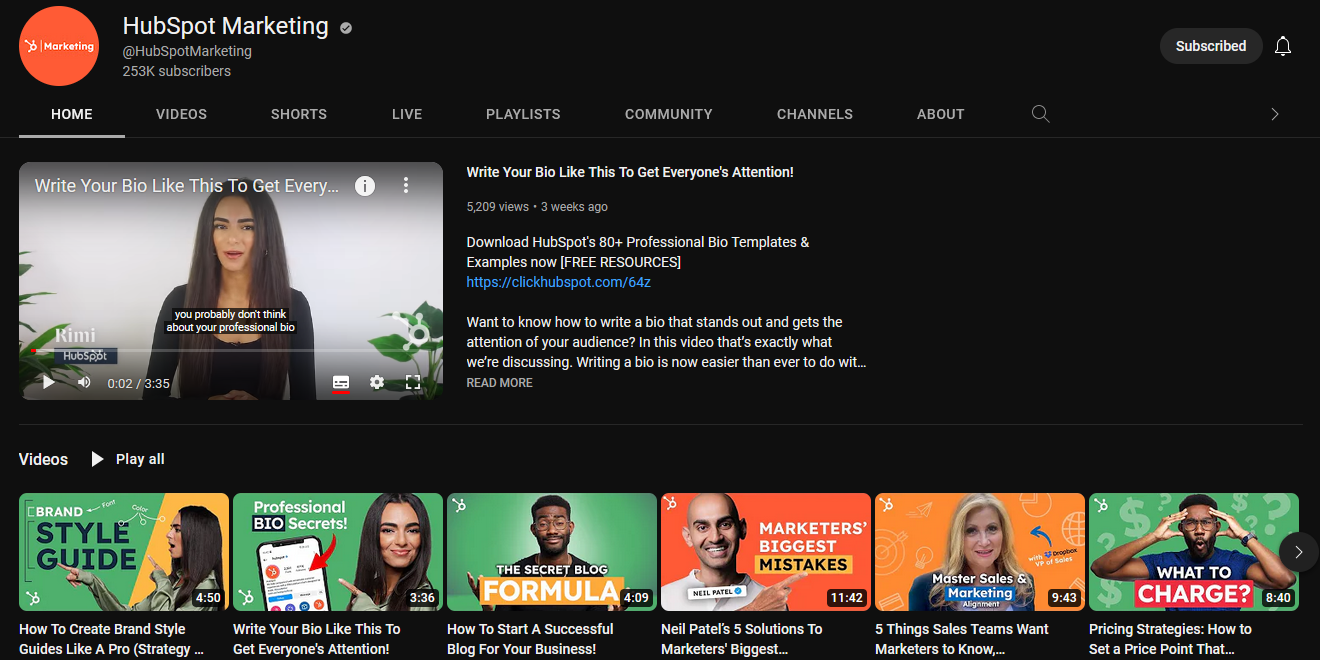Open the featured video title link
Image resolution: width=1320 pixels, height=660 pixels.
(630, 172)
